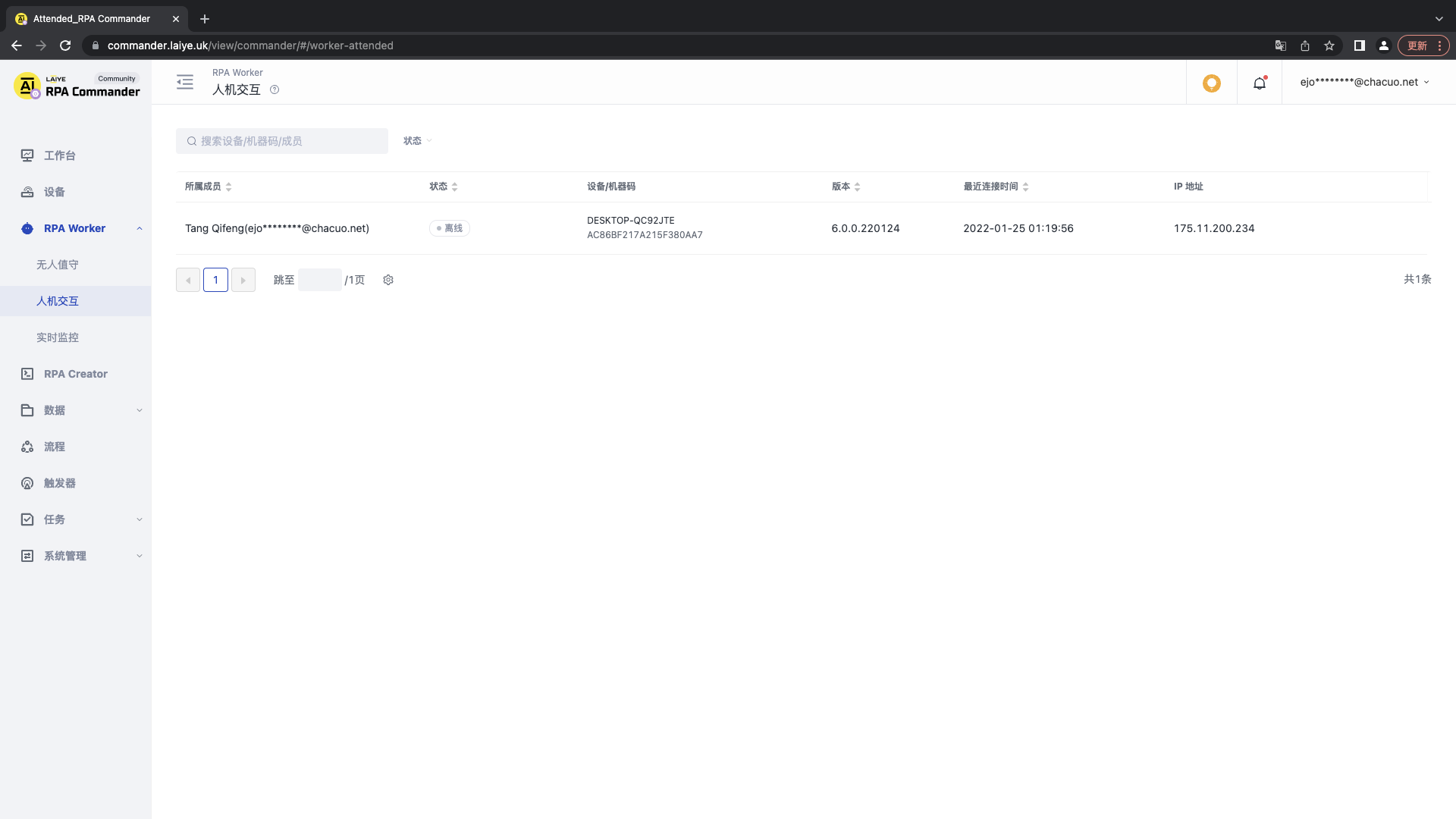Screen dimensions: 1456x819
Task: Open the orange coin icon in header
Action: coord(1212,83)
